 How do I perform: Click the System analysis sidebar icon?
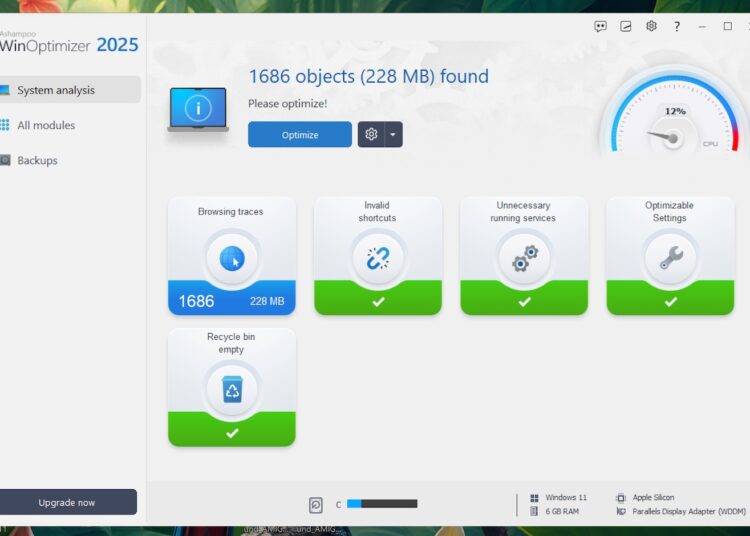[5, 90]
